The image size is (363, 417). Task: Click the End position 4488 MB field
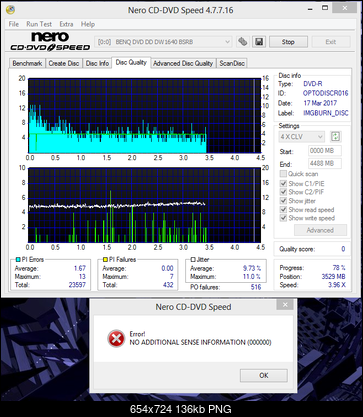(325, 163)
